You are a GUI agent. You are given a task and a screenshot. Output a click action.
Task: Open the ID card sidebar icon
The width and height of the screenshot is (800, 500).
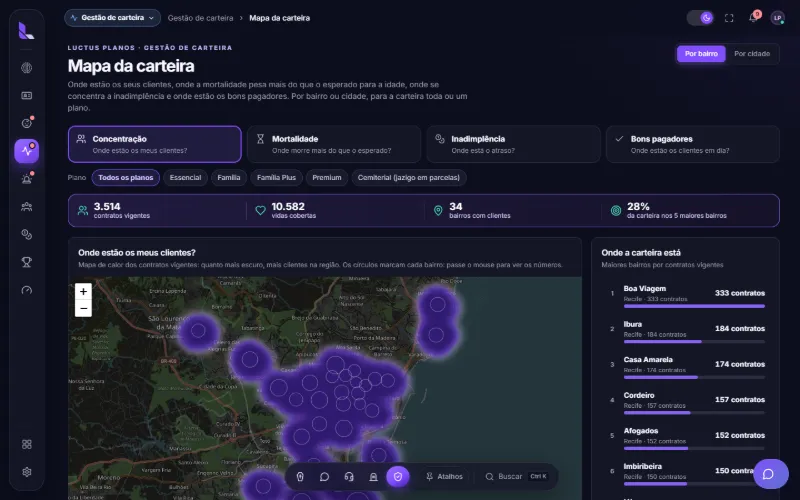[27, 95]
